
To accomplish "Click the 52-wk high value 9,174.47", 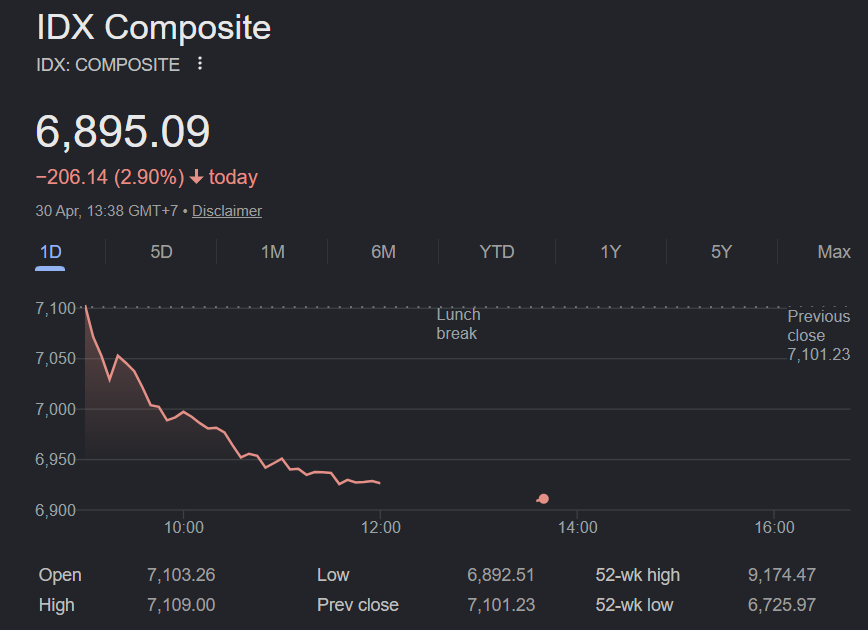I will (782, 575).
